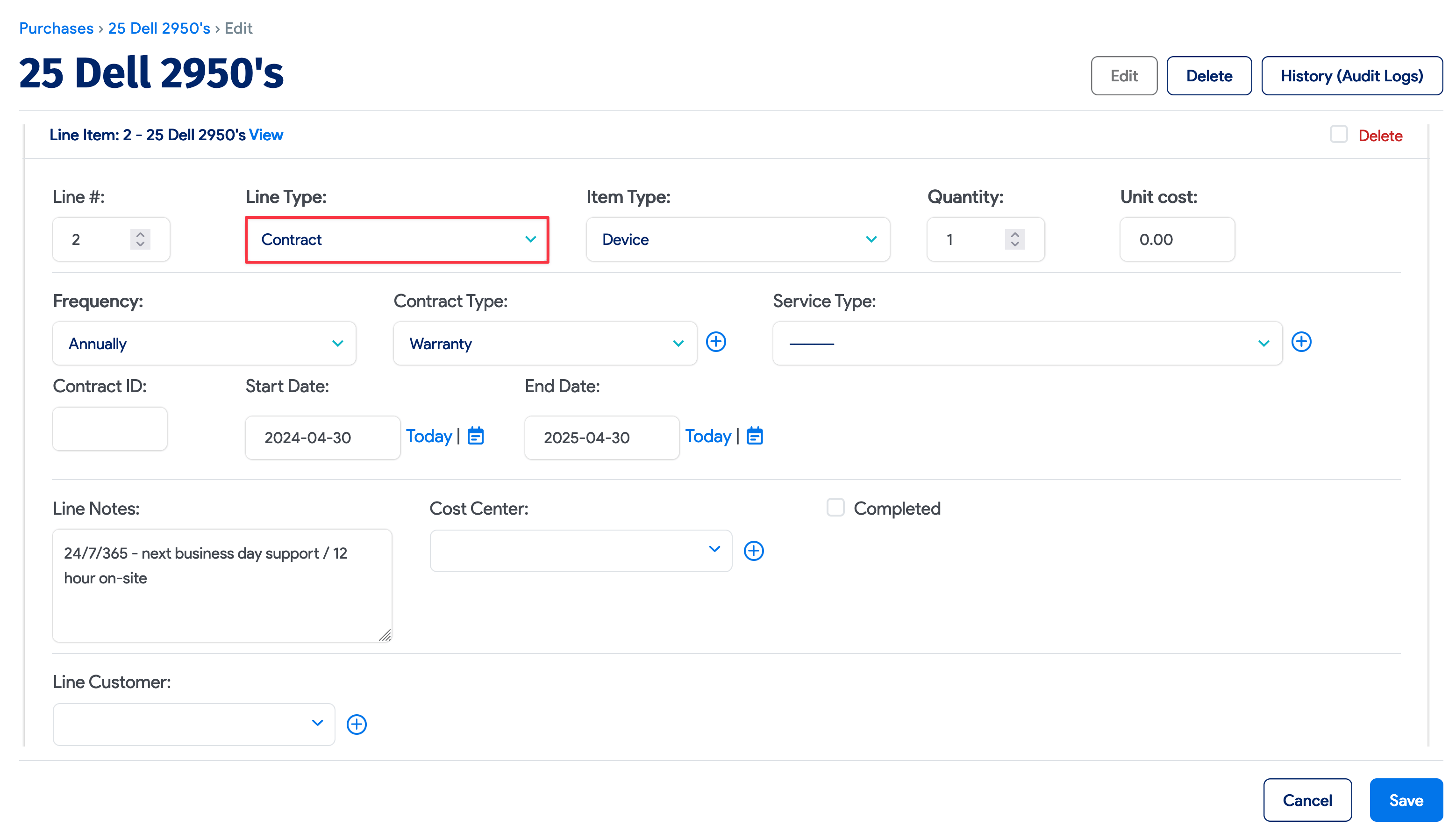Open the End Date calendar picker icon
The height and width of the screenshot is (833, 1456).
(x=755, y=436)
